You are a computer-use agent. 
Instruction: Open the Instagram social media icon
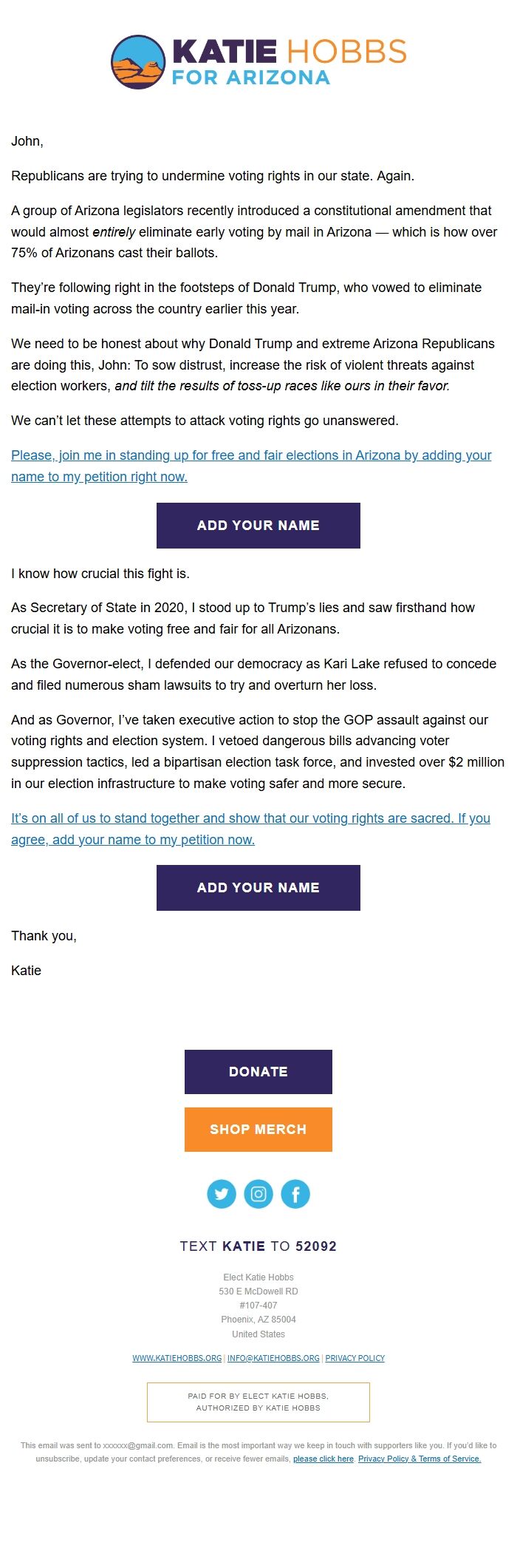click(258, 1192)
